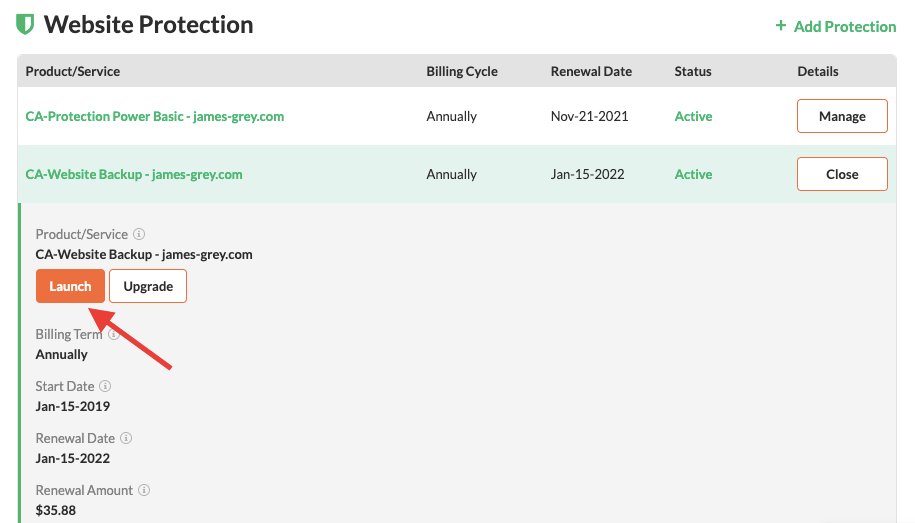This screenshot has height=523, width=915.
Task: Click the Product/Service column header
Action: pos(73,71)
